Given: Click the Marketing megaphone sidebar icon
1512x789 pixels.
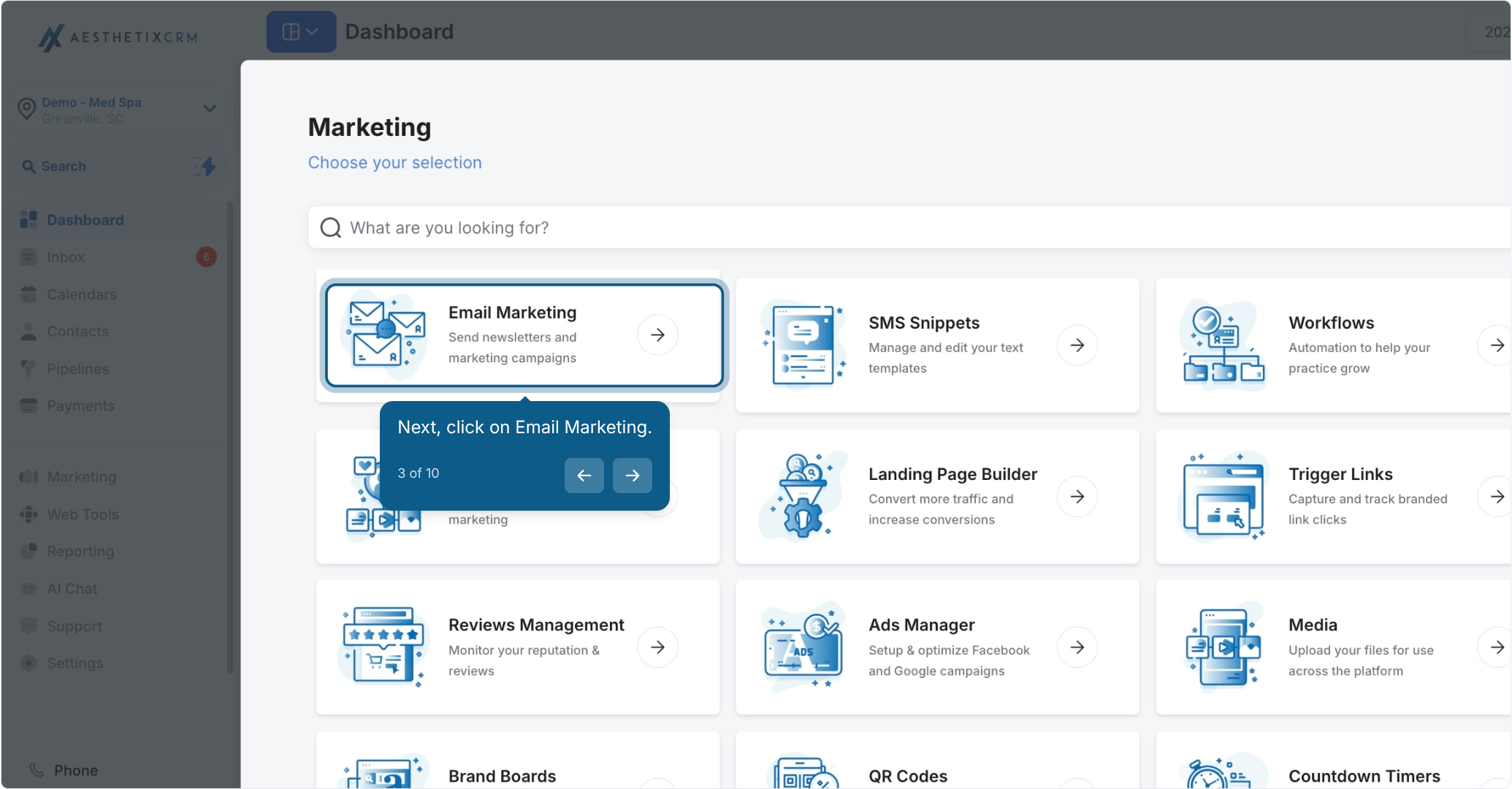Looking at the screenshot, I should point(28,477).
